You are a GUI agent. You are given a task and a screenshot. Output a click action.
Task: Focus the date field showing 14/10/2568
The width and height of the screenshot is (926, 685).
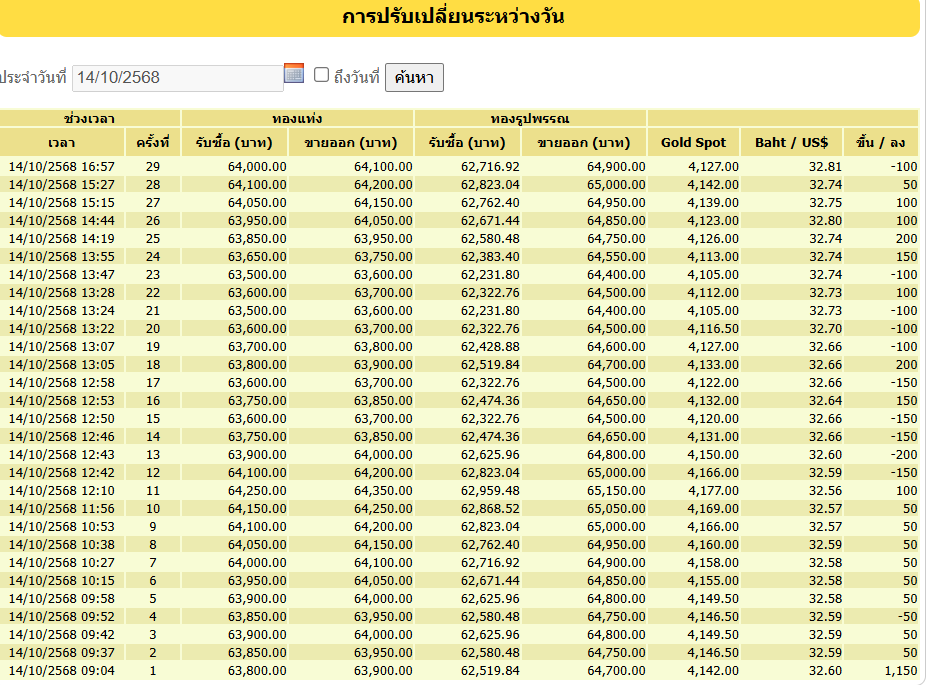point(178,78)
